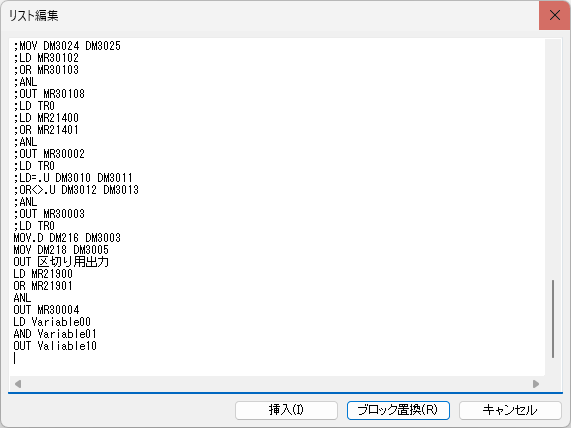Click the line ';LD MR30102'
Image resolution: width=571 pixels, height=428 pixels.
pos(46,58)
